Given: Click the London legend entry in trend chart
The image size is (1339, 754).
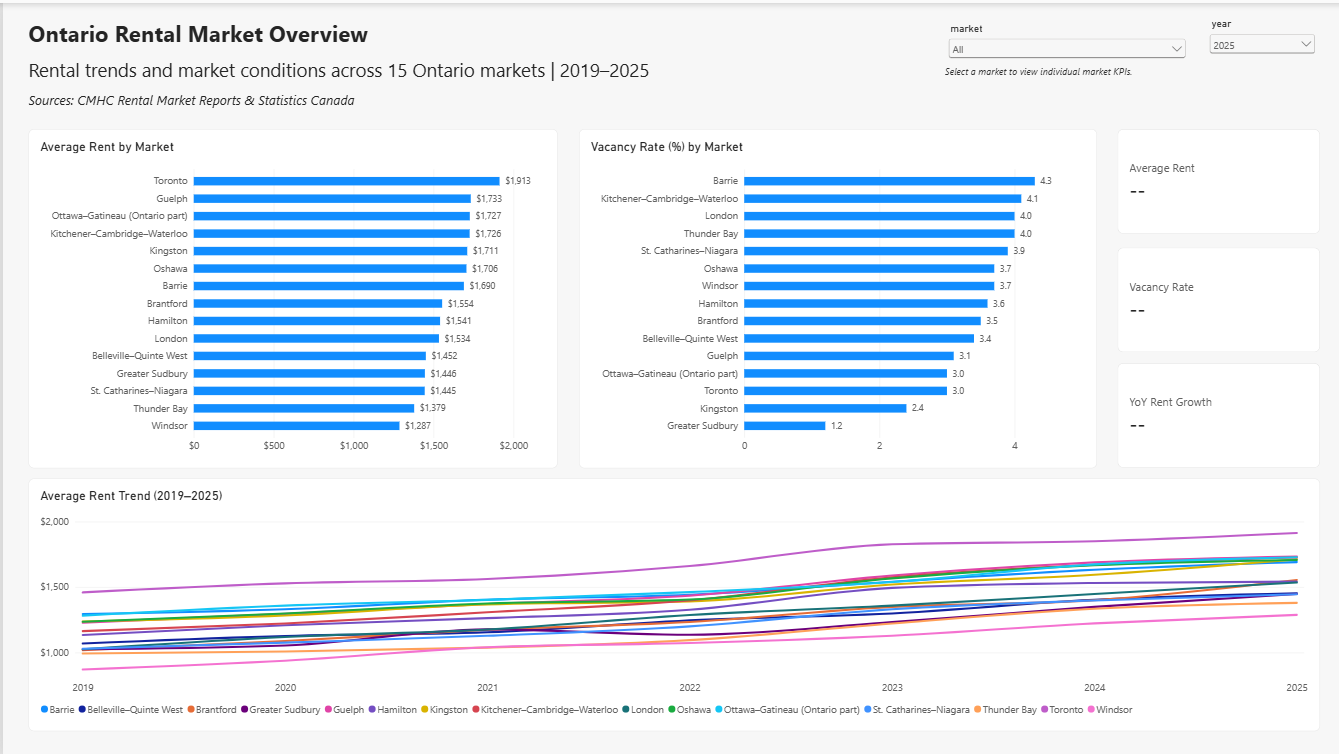Looking at the screenshot, I should tap(645, 710).
